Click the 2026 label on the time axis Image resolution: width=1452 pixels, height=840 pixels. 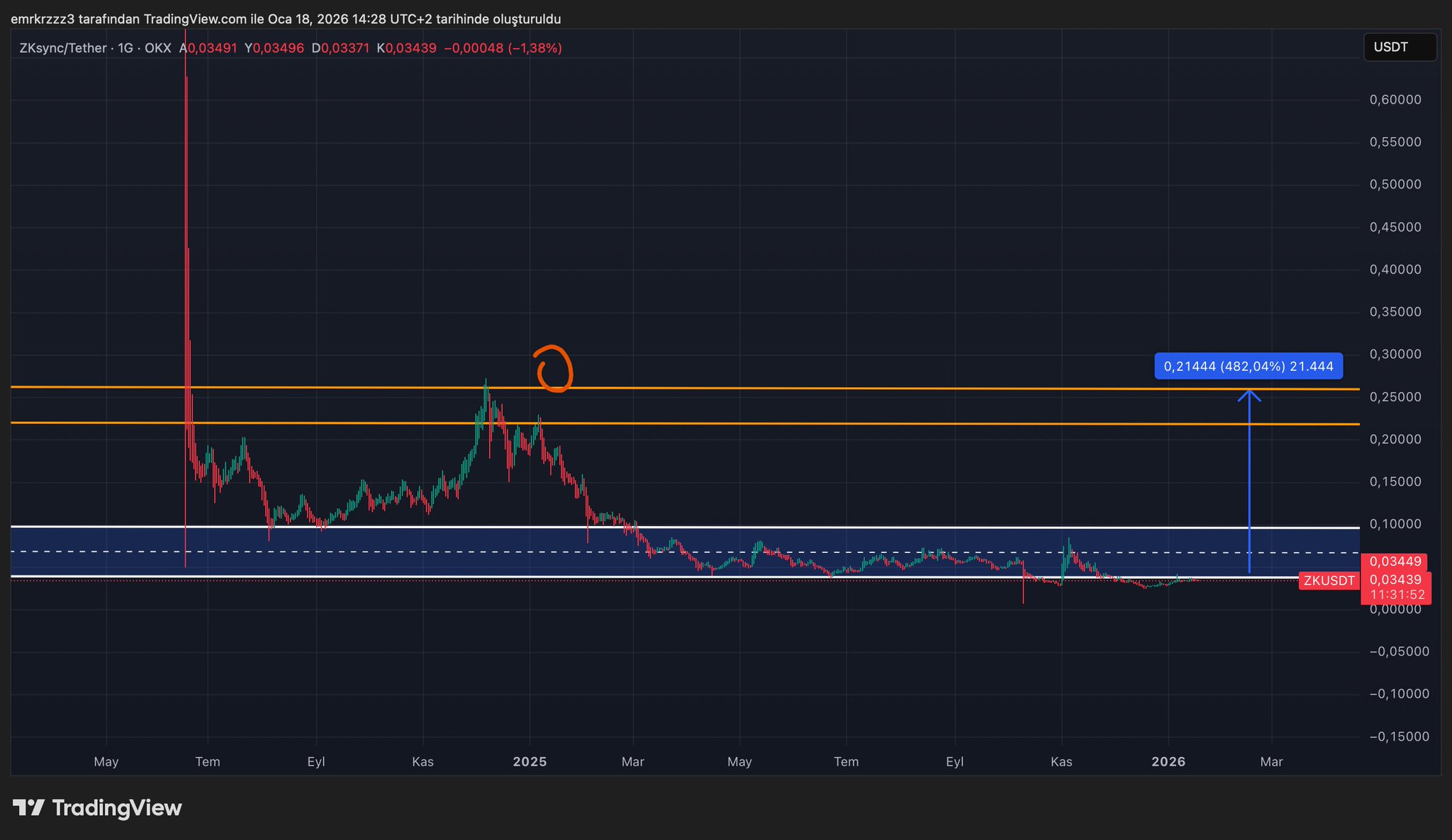pyautogui.click(x=1168, y=762)
